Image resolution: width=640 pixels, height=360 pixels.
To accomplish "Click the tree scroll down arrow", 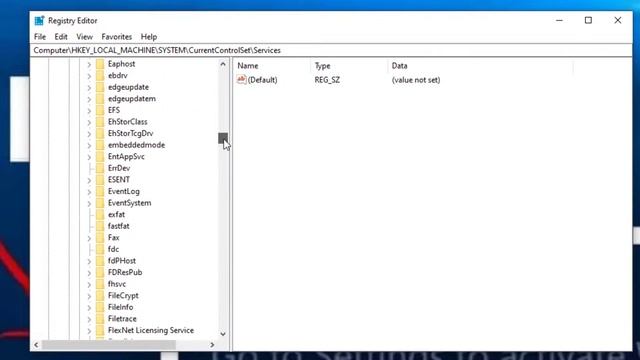I will click(x=223, y=334).
